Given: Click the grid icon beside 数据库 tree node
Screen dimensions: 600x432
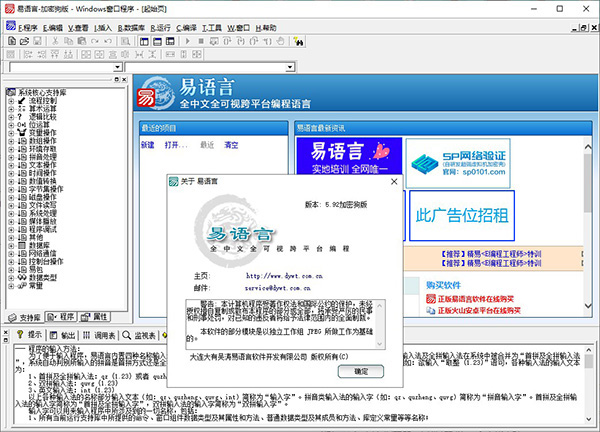Looking at the screenshot, I should click(21, 245).
